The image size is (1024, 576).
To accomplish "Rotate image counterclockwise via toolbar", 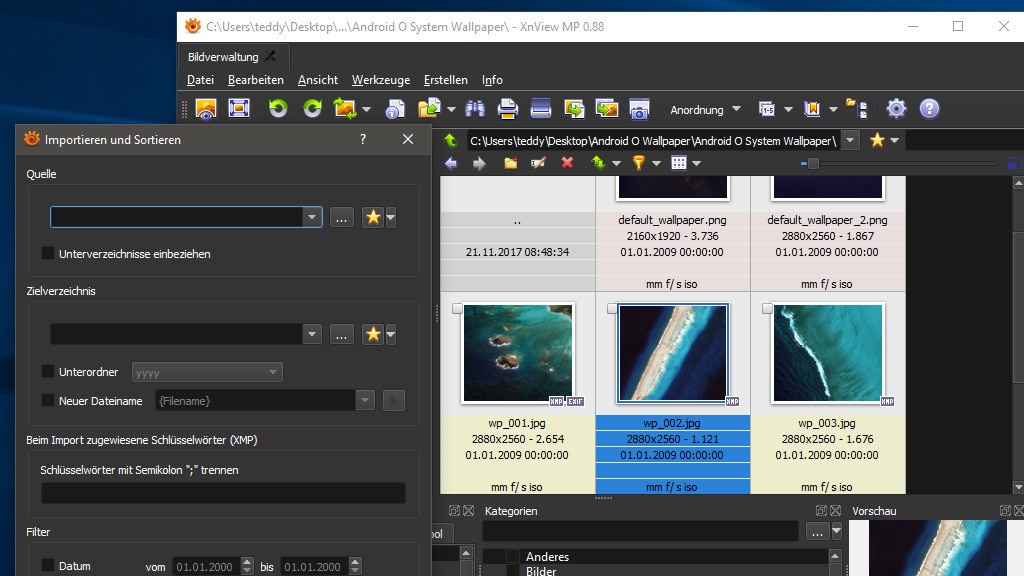I will coord(280,108).
